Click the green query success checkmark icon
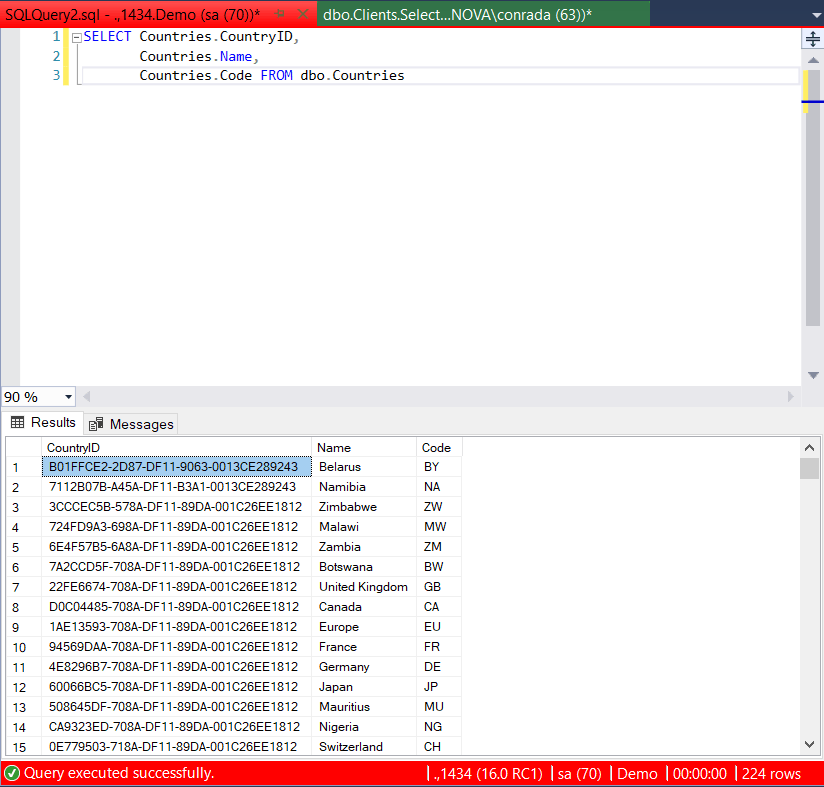The width and height of the screenshot is (824, 787). tap(12, 773)
